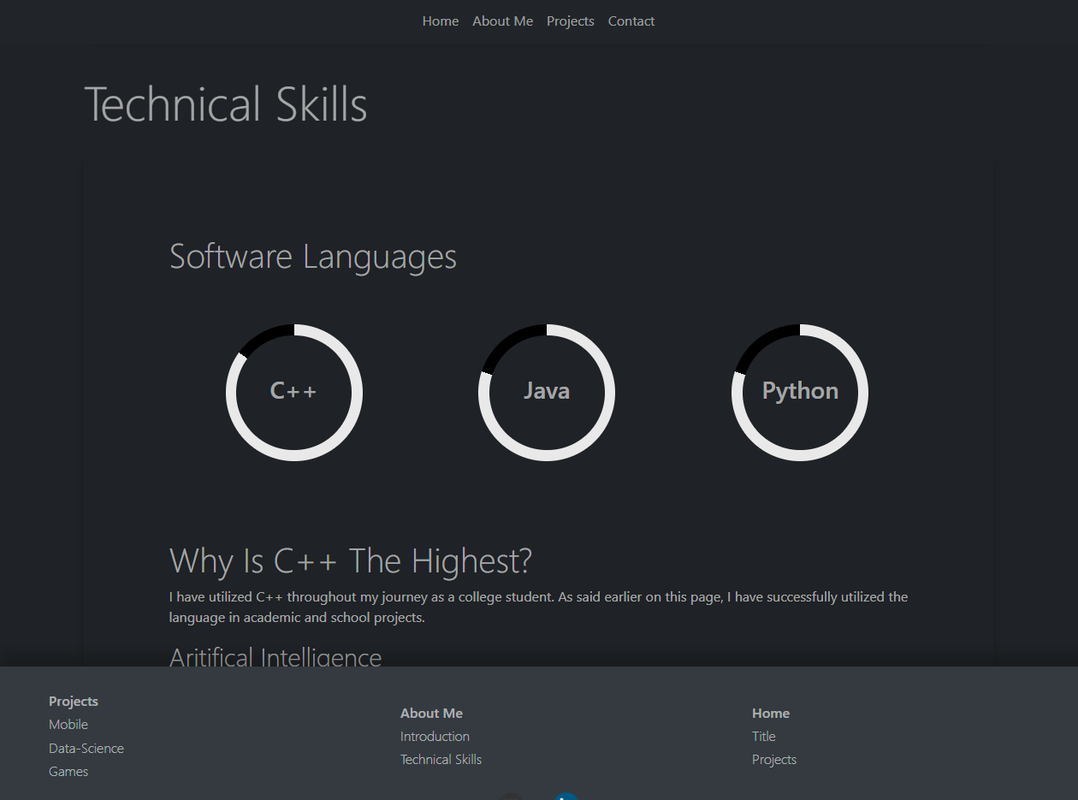Visit the Data-Science footer link
The image size is (1078, 800).
[x=86, y=748]
